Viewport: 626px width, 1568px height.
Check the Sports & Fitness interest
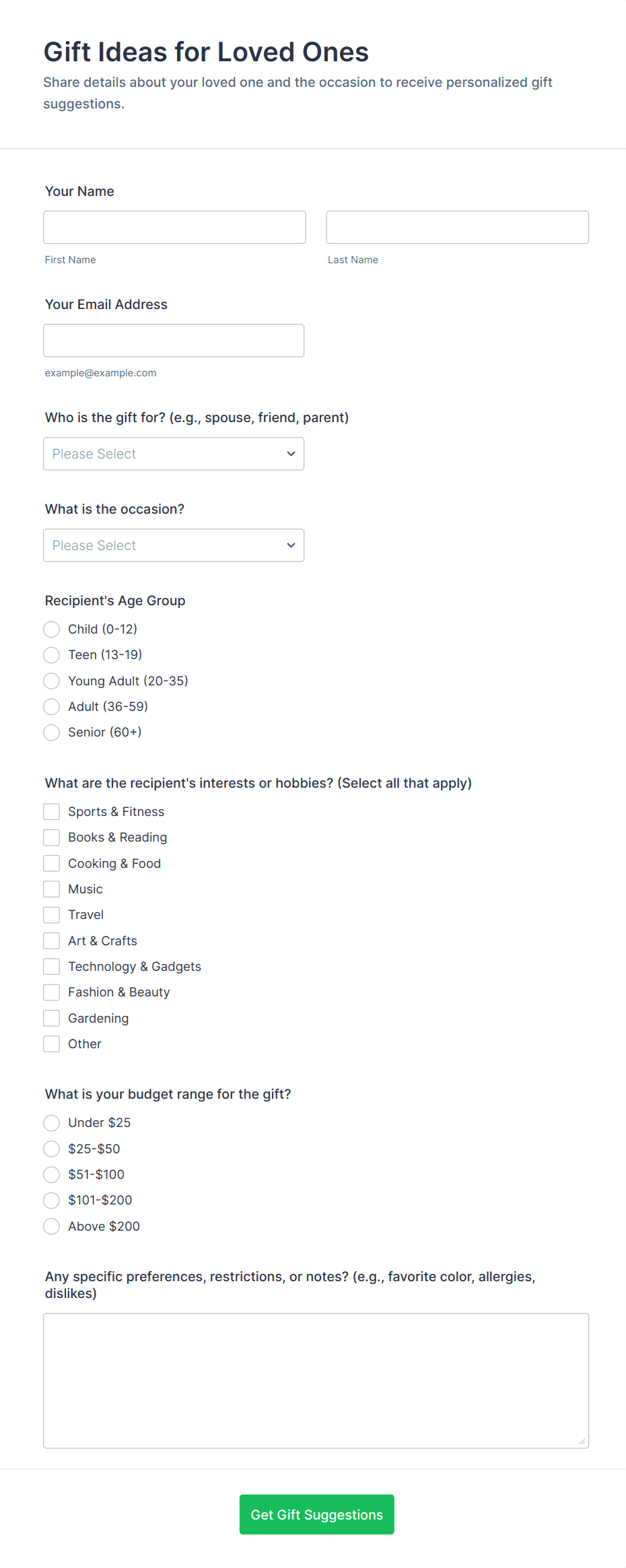pyautogui.click(x=51, y=811)
